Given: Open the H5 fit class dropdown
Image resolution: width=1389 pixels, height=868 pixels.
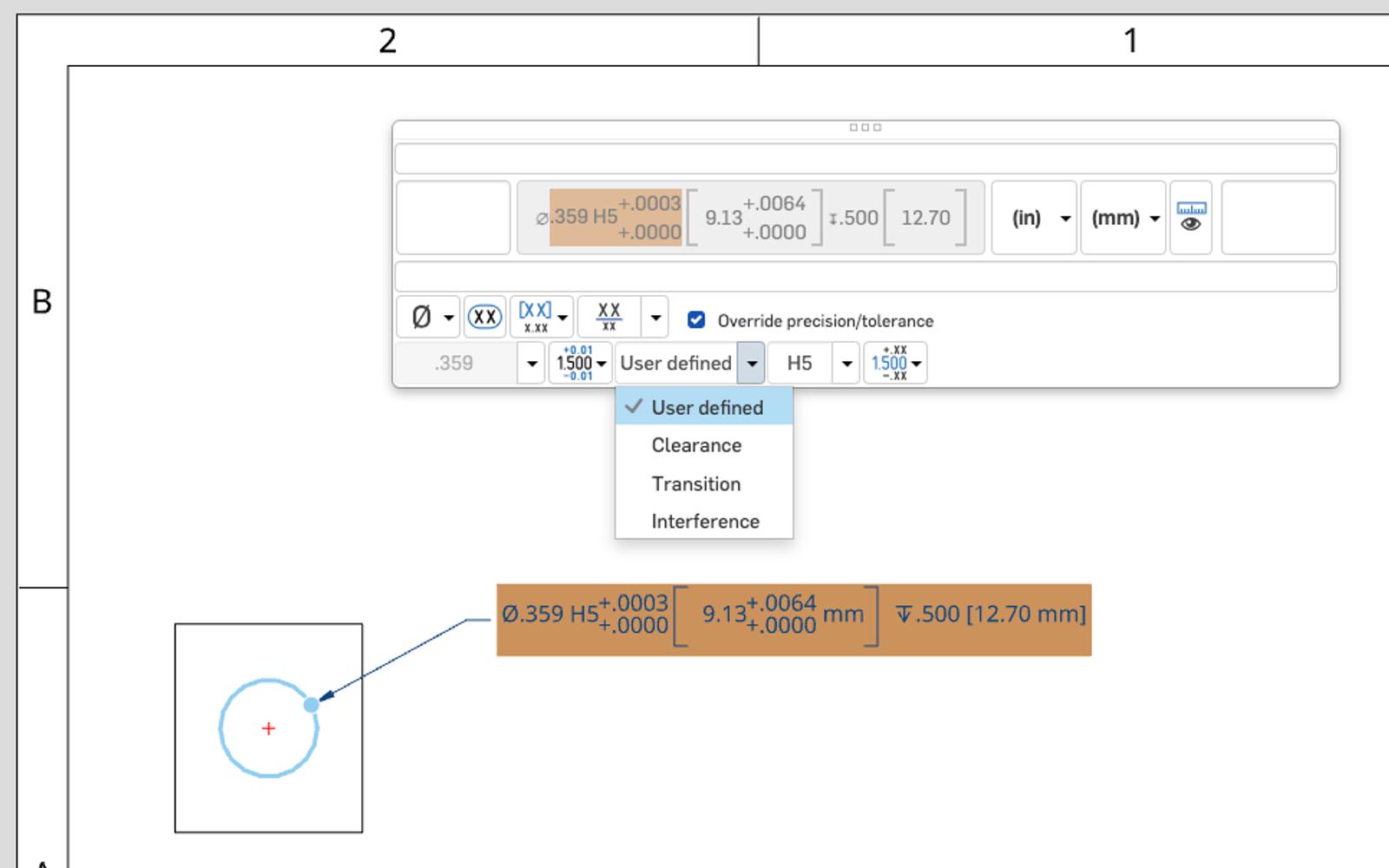Looking at the screenshot, I should [x=846, y=364].
